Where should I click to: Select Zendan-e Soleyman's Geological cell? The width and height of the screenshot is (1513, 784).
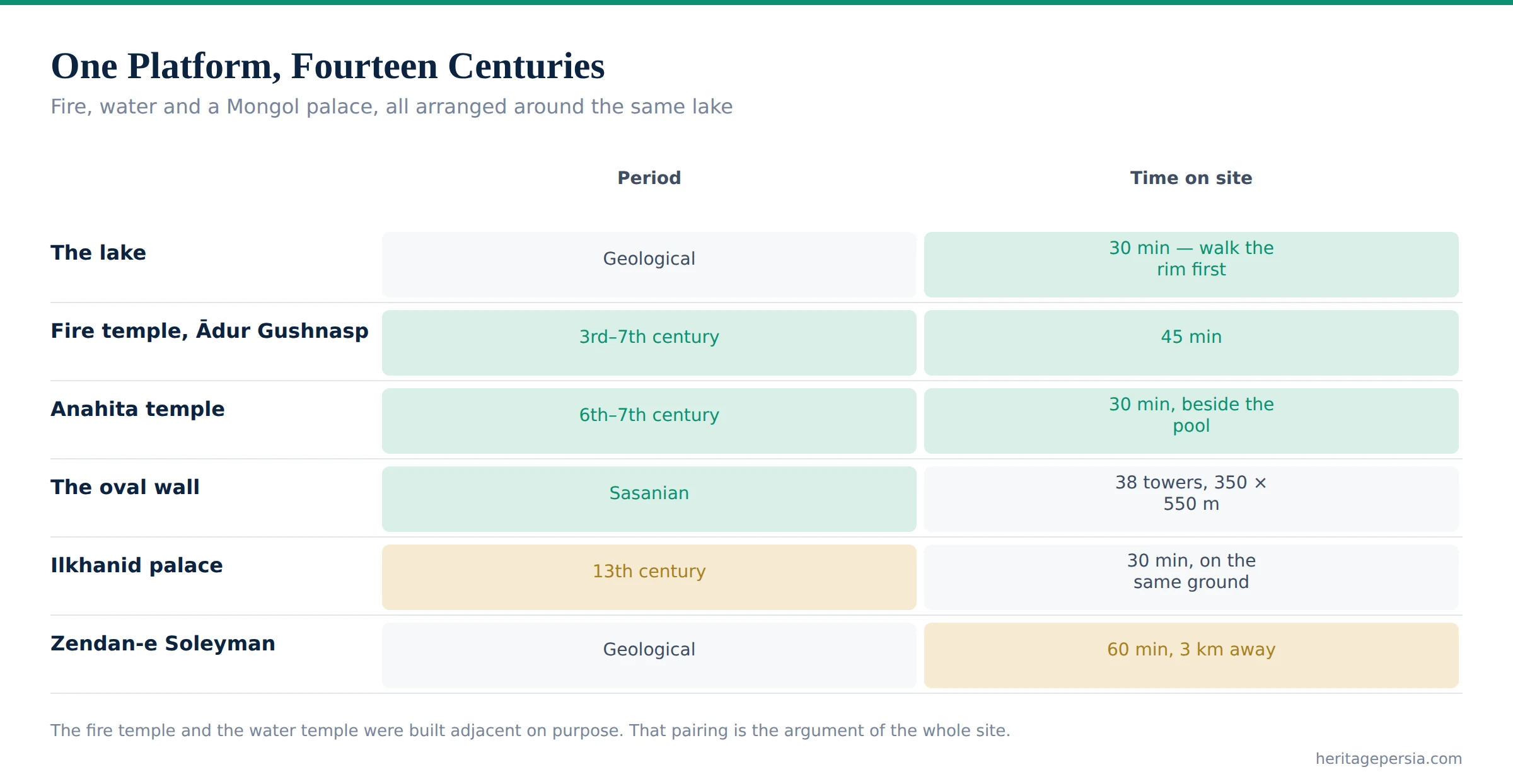click(x=649, y=655)
